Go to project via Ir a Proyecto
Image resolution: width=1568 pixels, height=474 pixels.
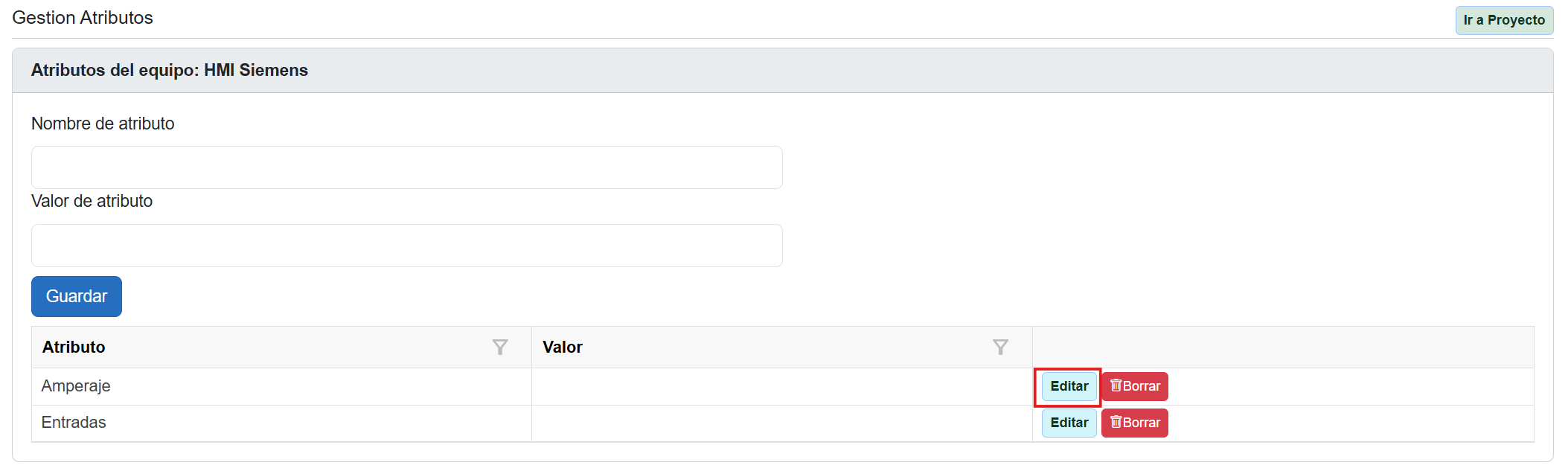click(1503, 20)
